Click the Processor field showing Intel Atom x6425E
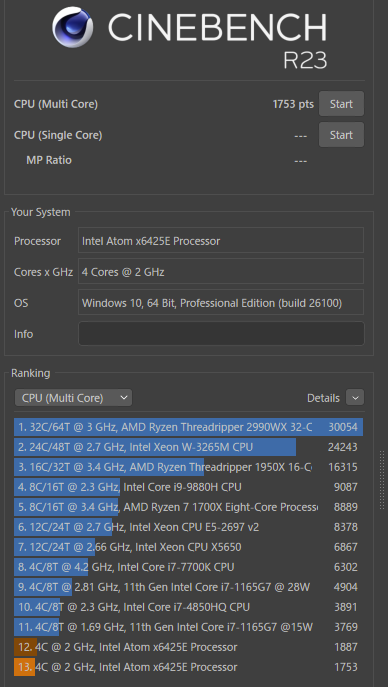388x687 pixels. tap(221, 240)
